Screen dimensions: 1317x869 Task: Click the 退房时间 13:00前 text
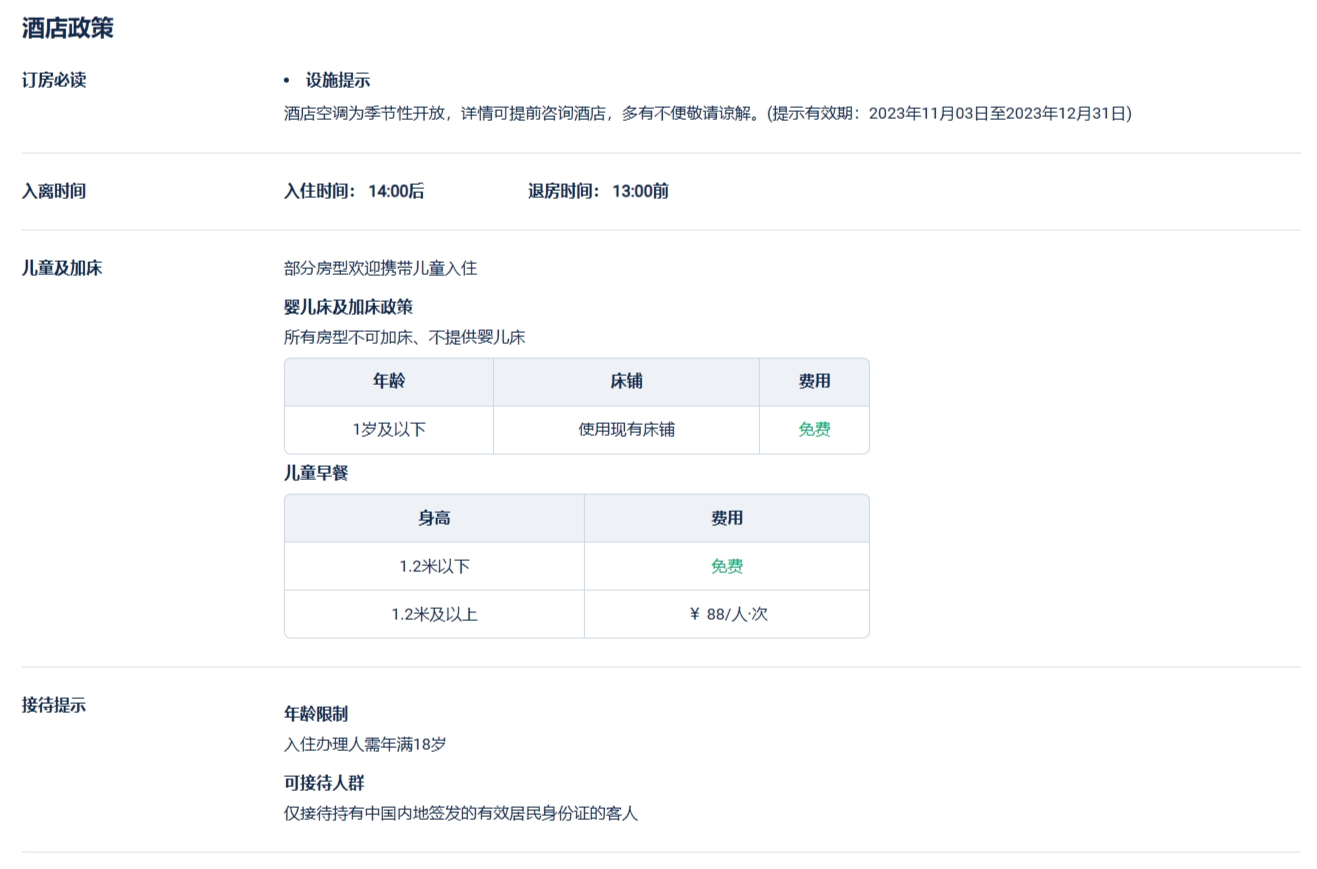click(598, 191)
